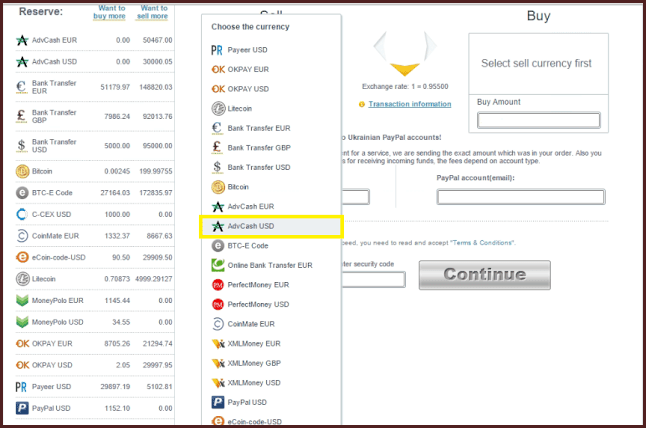This screenshot has width=646, height=428.
Task: Click Payeer USD value 29897.19
Action: click(x=115, y=387)
